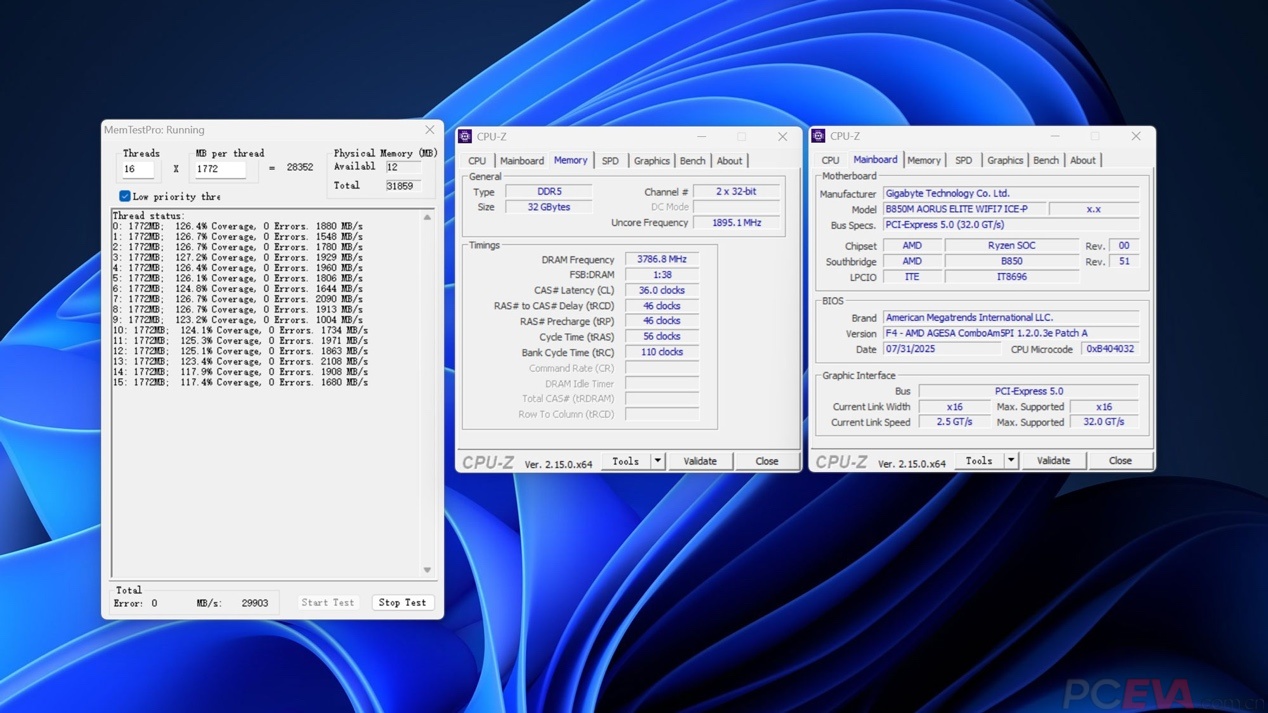The width and height of the screenshot is (1268, 713).
Task: Click the Close button in Motherboard info window
Action: (1119, 461)
